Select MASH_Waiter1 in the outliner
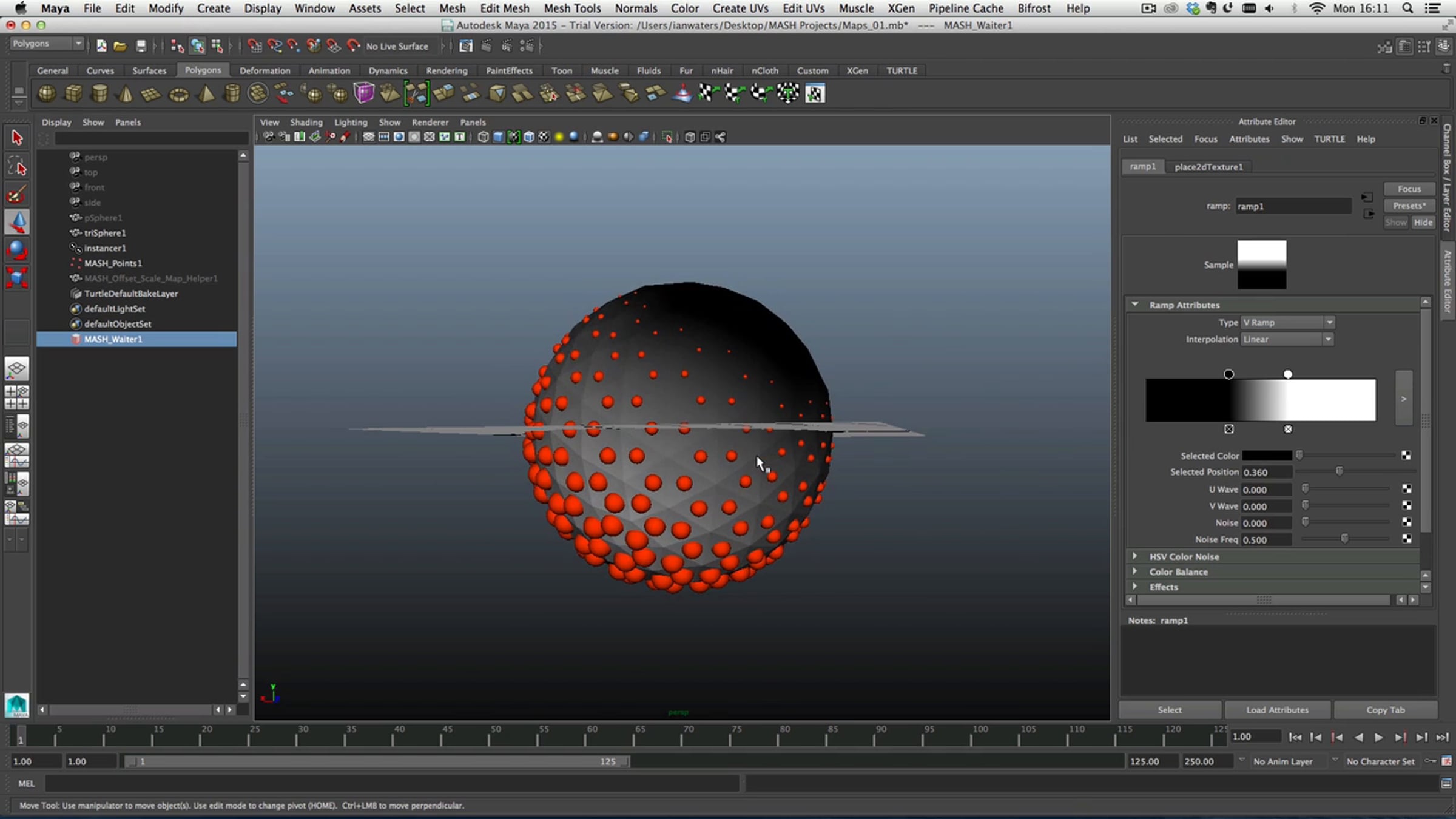1456x819 pixels. tap(136, 339)
